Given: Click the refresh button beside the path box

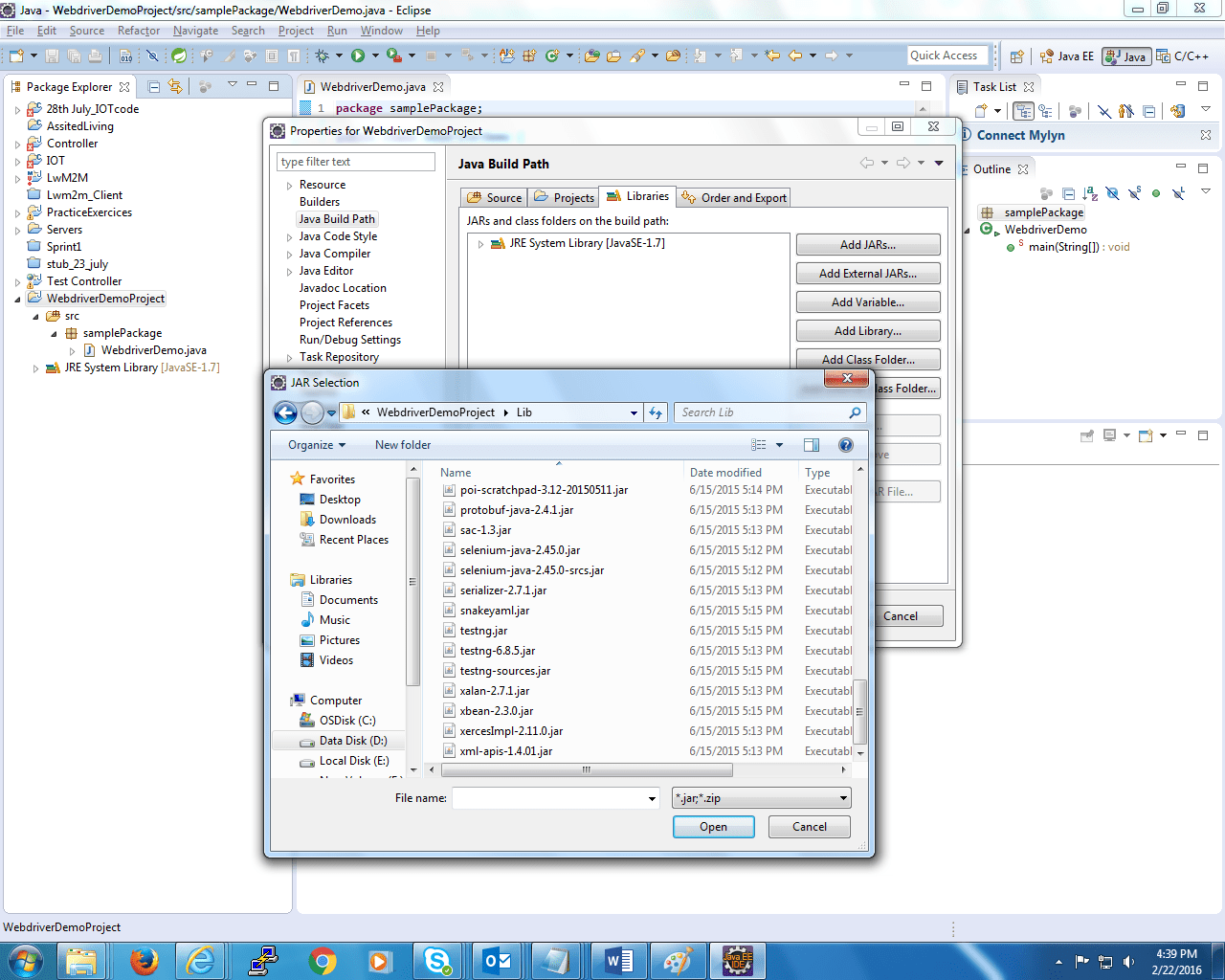Looking at the screenshot, I should click(656, 412).
